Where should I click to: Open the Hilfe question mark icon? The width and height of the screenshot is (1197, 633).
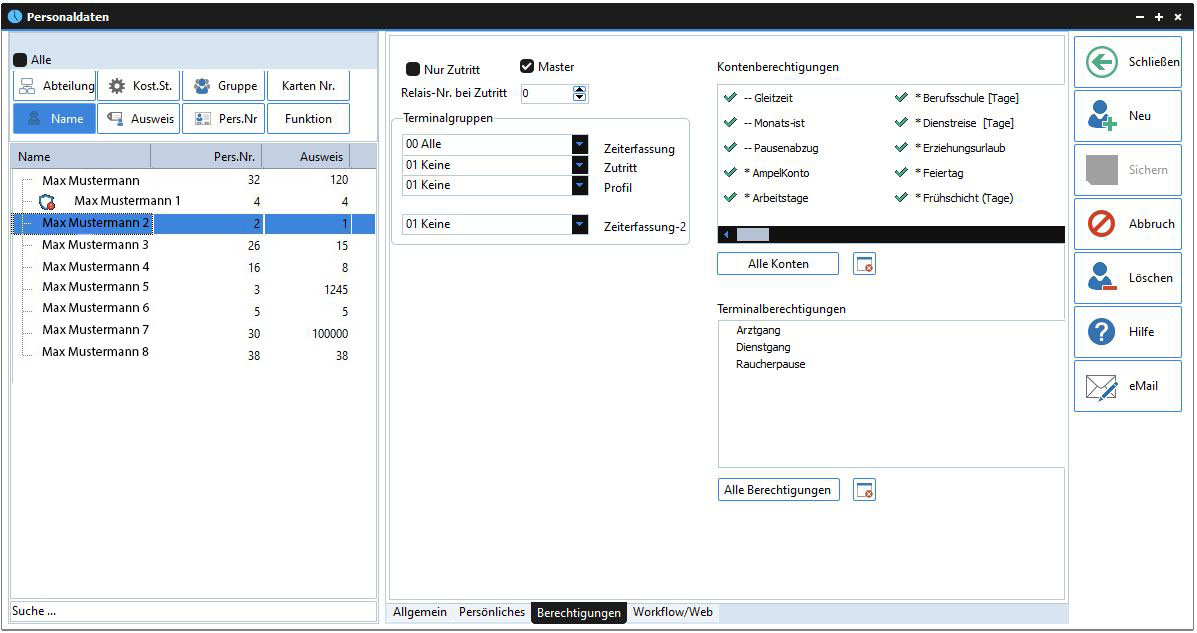click(1101, 332)
